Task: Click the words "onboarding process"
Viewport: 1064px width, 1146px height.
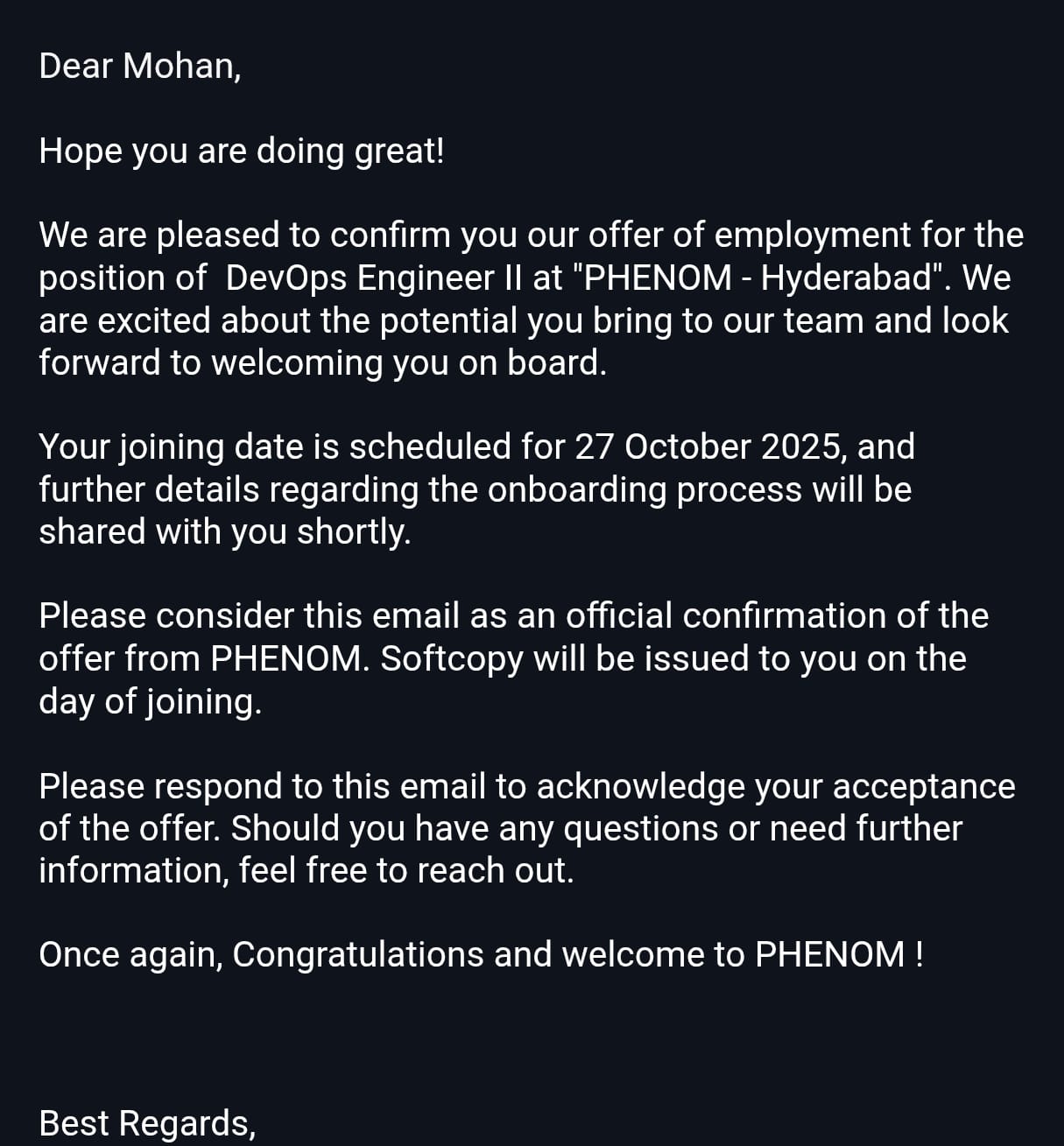Action: (x=645, y=489)
